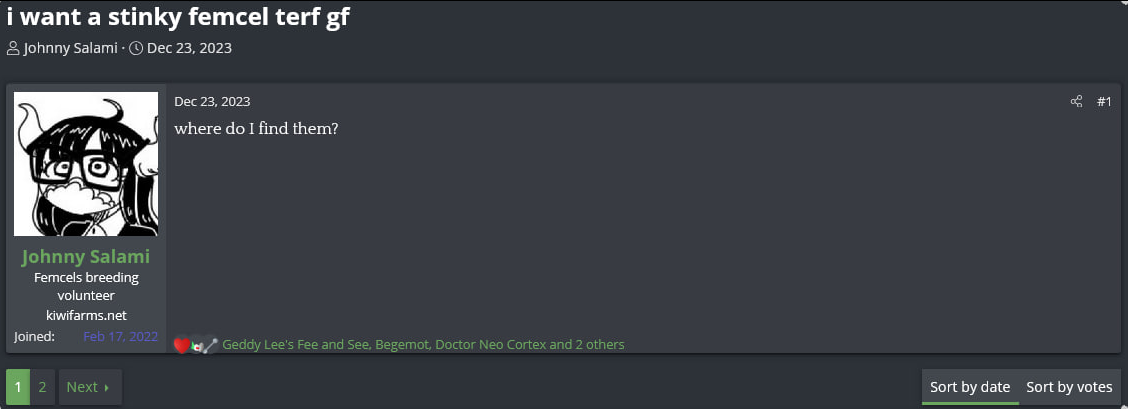Click the Next page button
This screenshot has height=409, width=1128.
tap(90, 387)
